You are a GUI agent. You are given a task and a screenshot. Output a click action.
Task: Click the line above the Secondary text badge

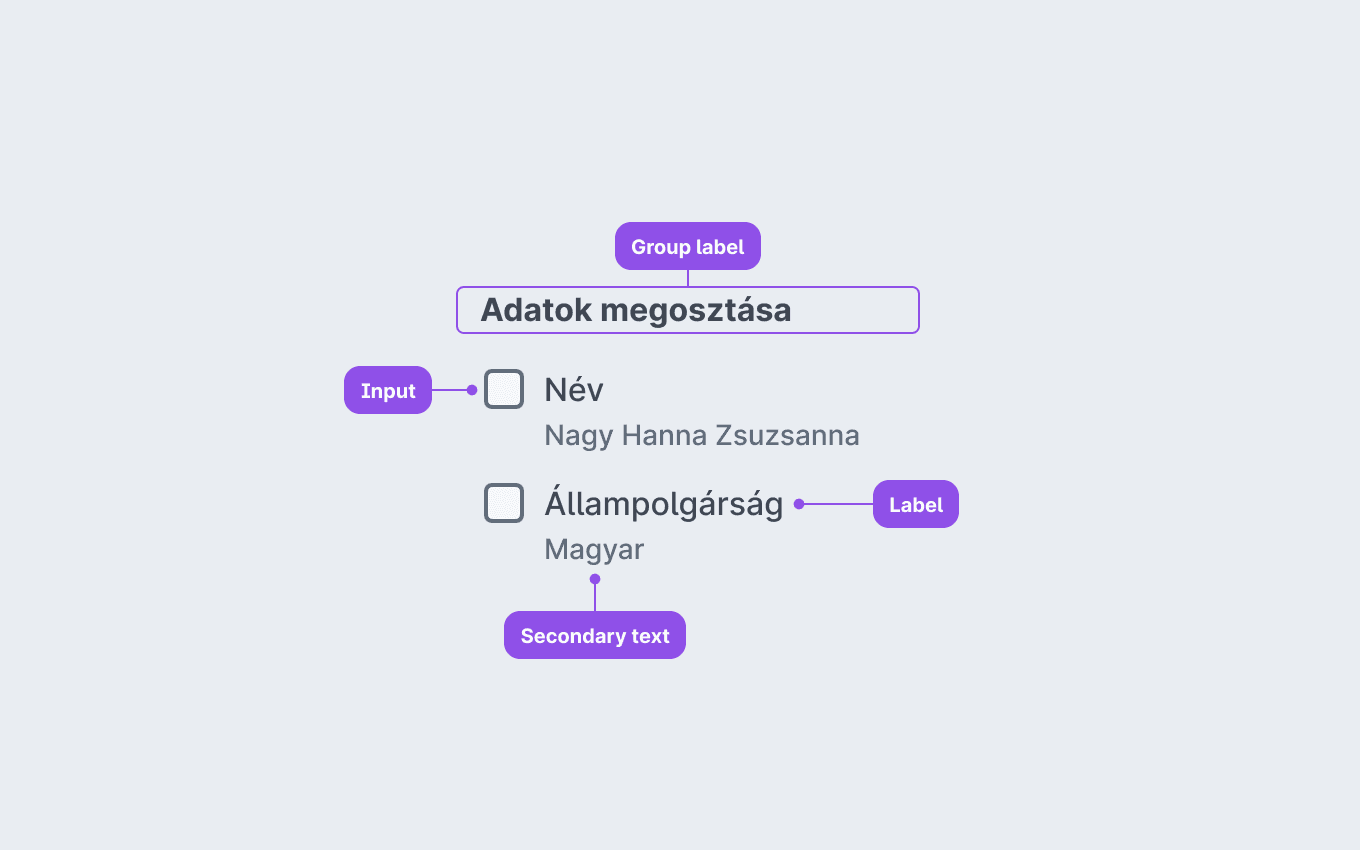tap(595, 598)
